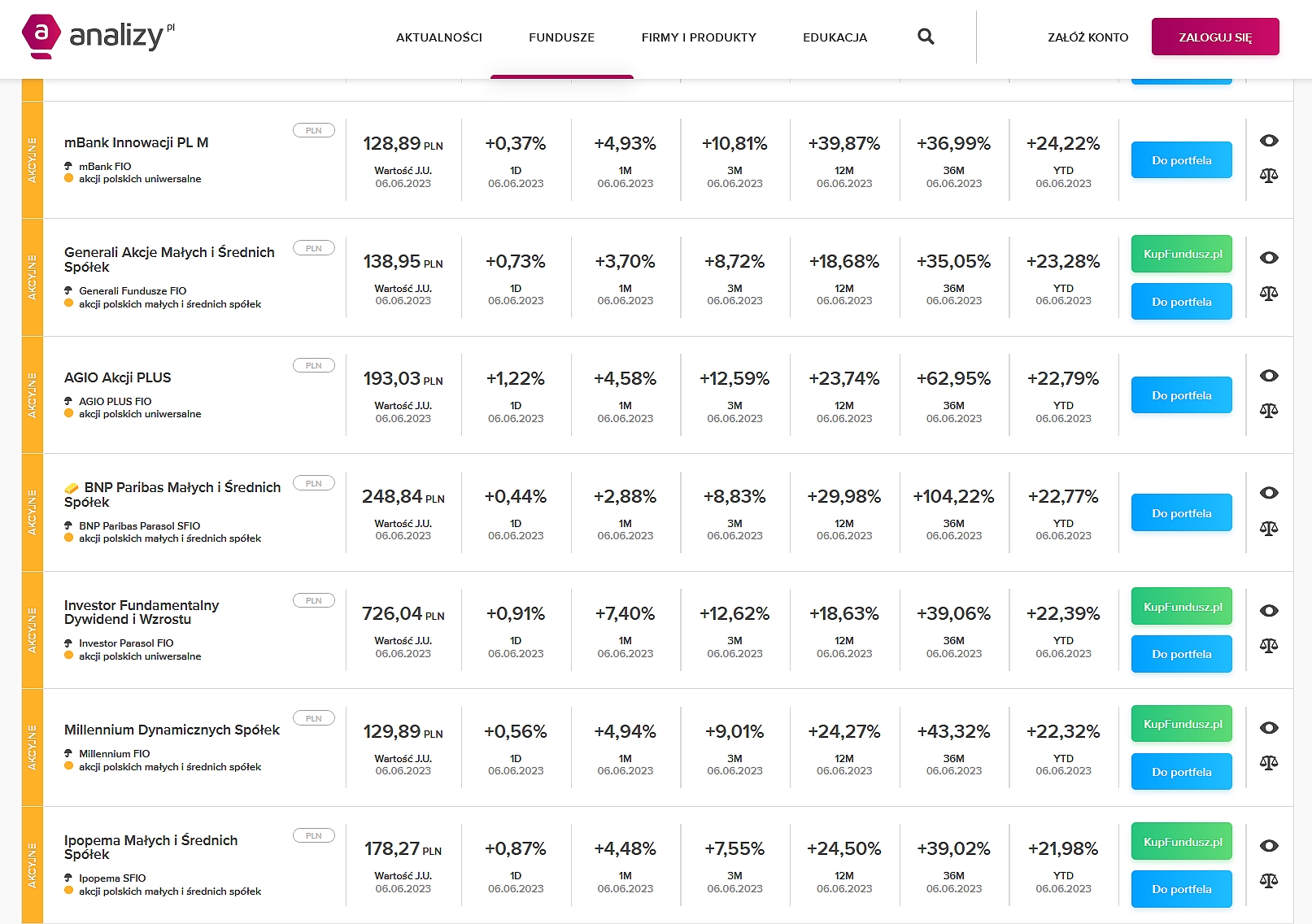1312x924 pixels.
Task: Open mBank Innowacji PL M fund page
Action: tap(136, 142)
